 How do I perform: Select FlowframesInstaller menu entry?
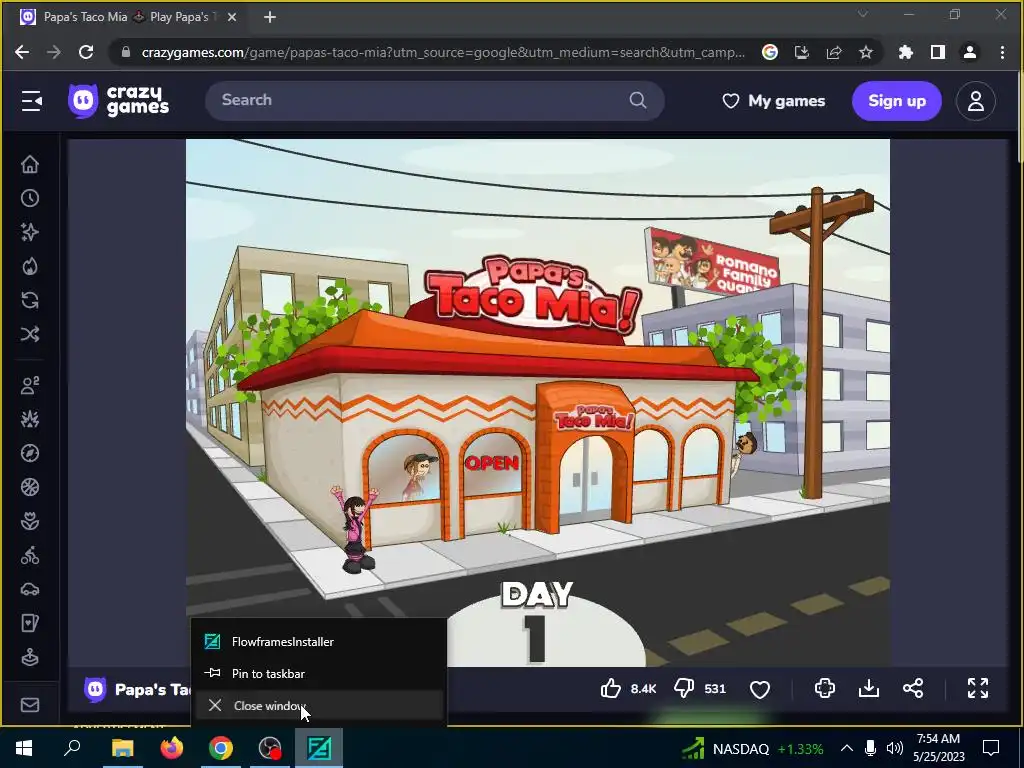[319, 641]
